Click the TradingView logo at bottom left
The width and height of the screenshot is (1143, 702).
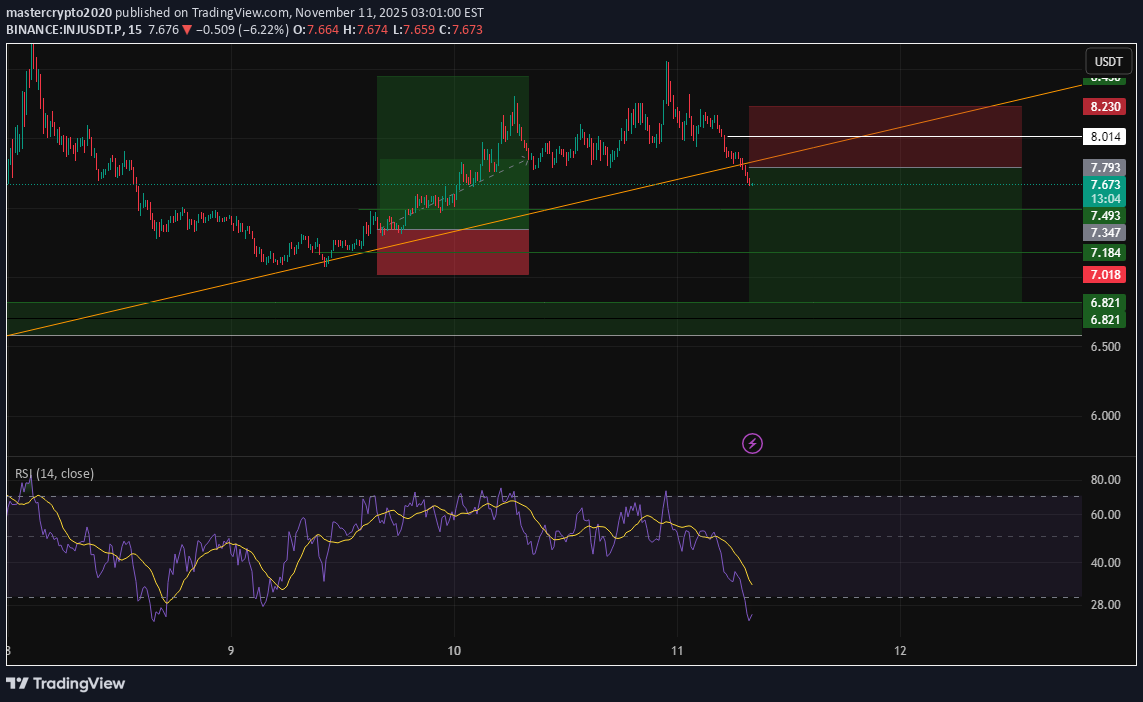point(66,683)
